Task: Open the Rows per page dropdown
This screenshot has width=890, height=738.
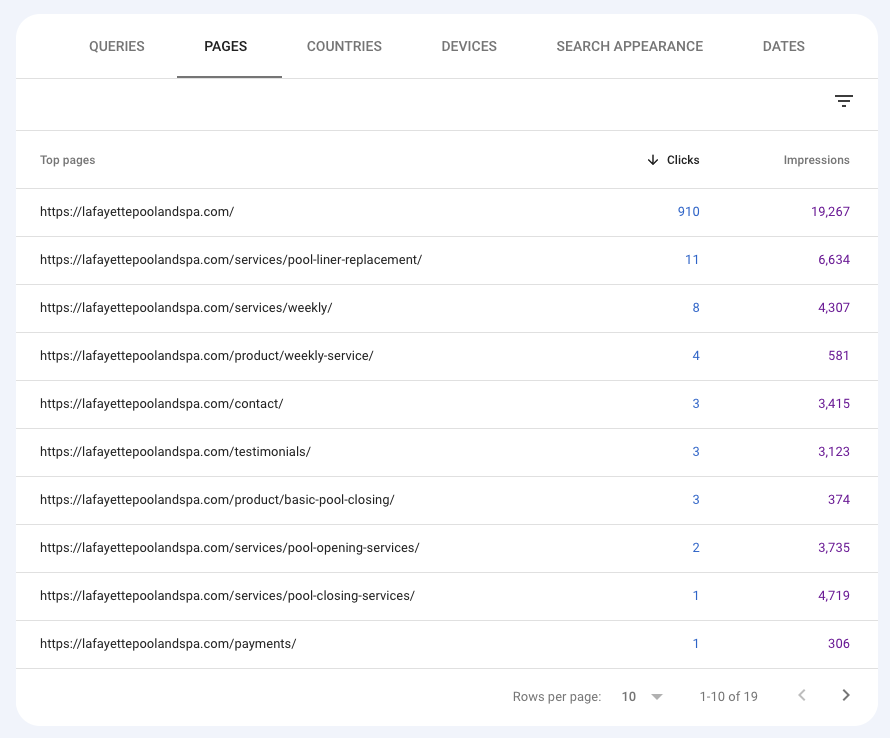Action: [x=642, y=697]
